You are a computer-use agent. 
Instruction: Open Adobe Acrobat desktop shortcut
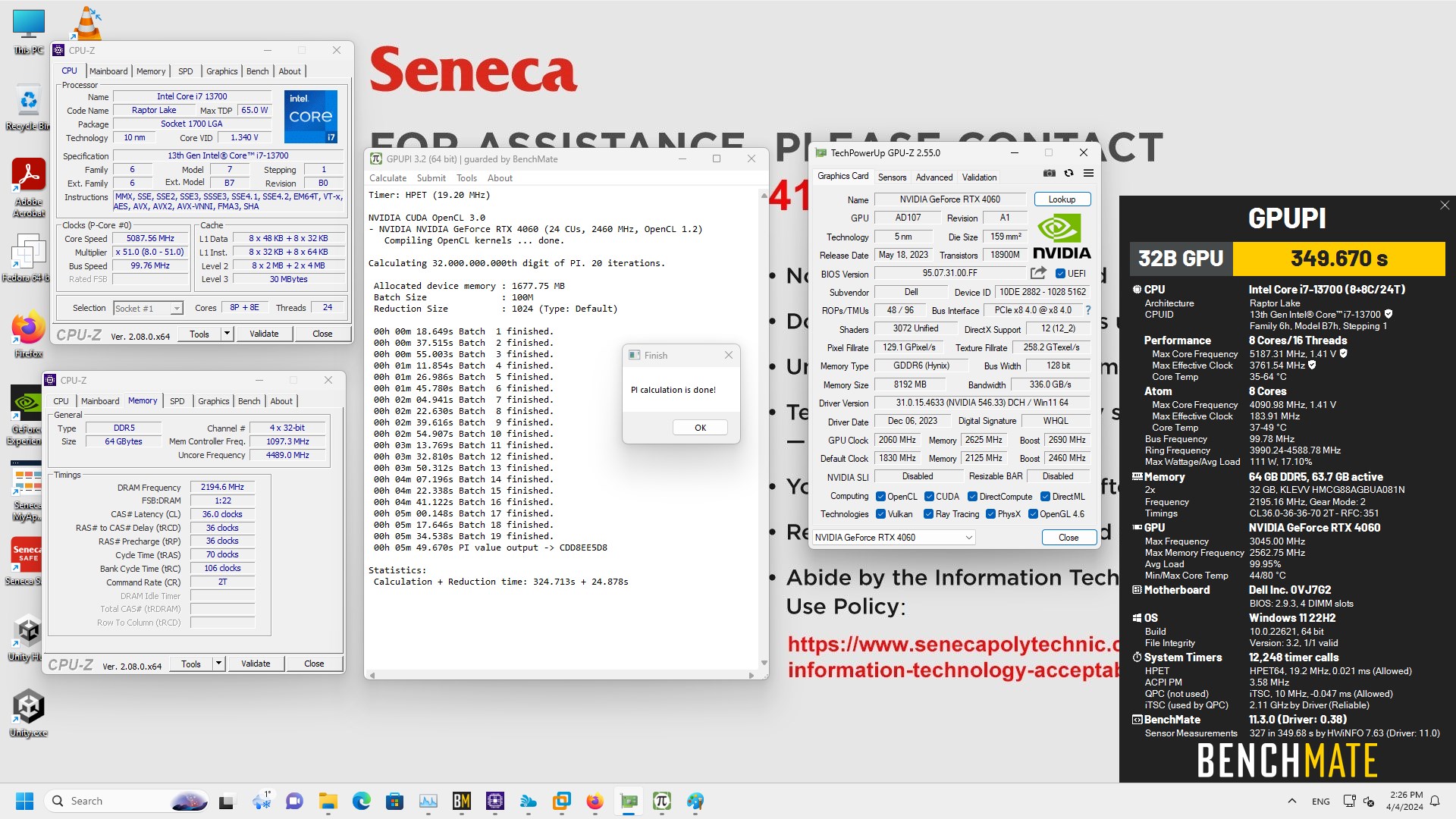[x=29, y=188]
